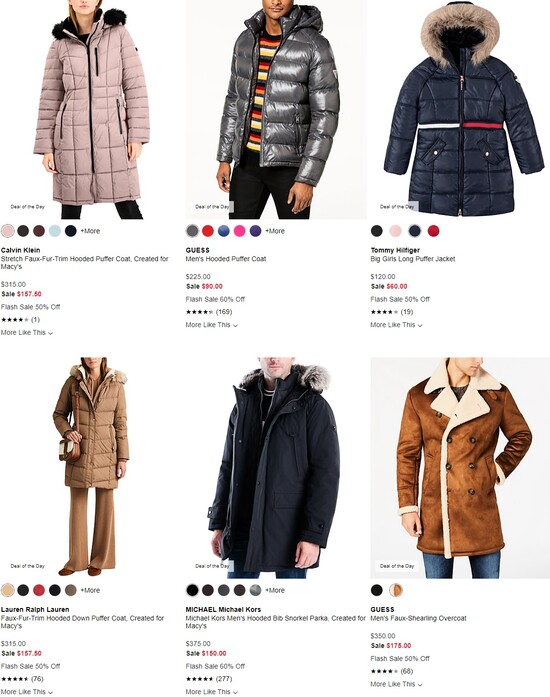Choose the red swatch on GUESS puffer coat
This screenshot has height=697, width=550.
coord(208,231)
